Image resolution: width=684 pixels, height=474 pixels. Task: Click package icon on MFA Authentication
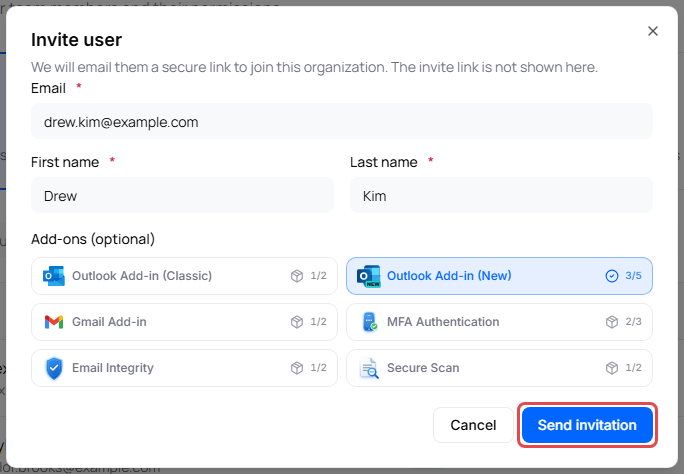612,322
